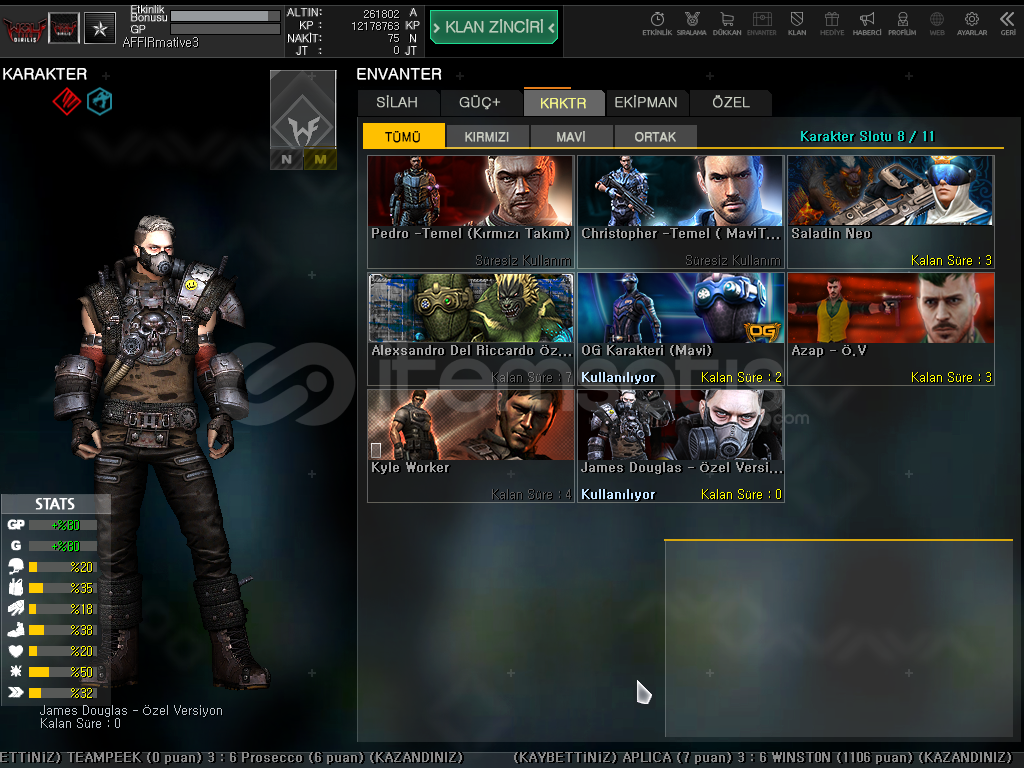Select the OG Karakteri (Mavi) card
The image size is (1024, 768).
tap(680, 329)
